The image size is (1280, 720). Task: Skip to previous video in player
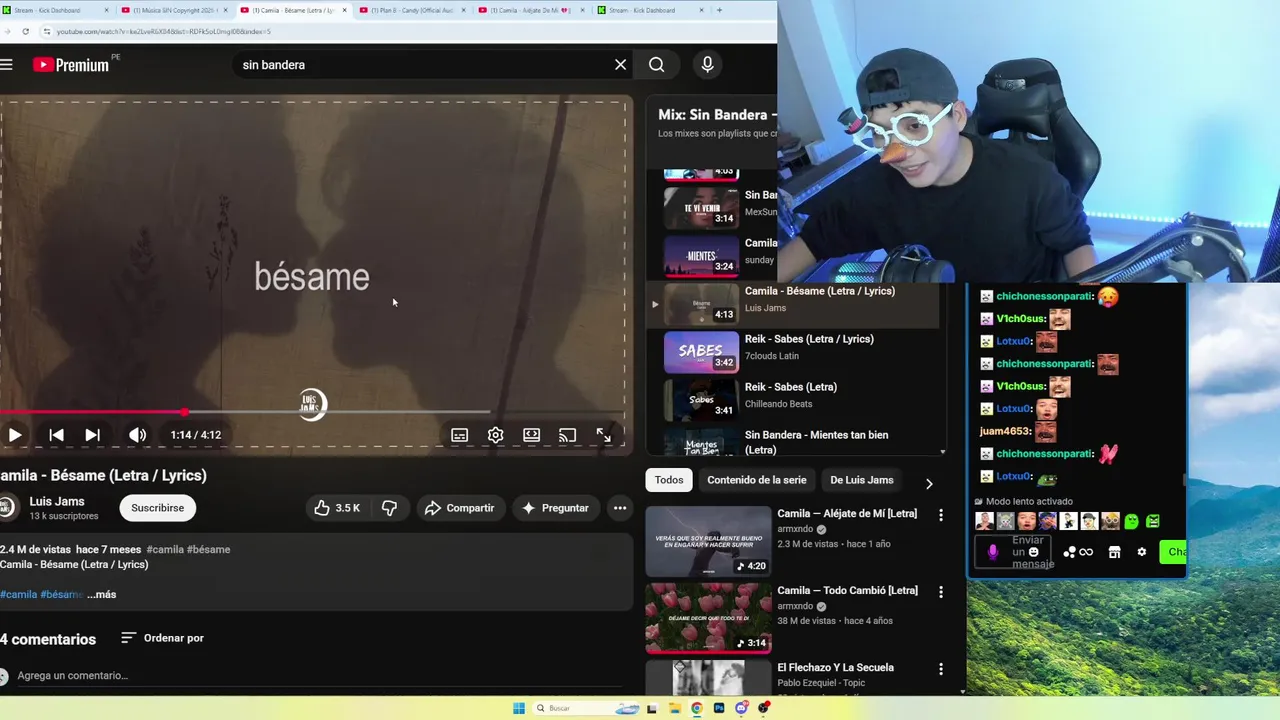click(x=56, y=435)
